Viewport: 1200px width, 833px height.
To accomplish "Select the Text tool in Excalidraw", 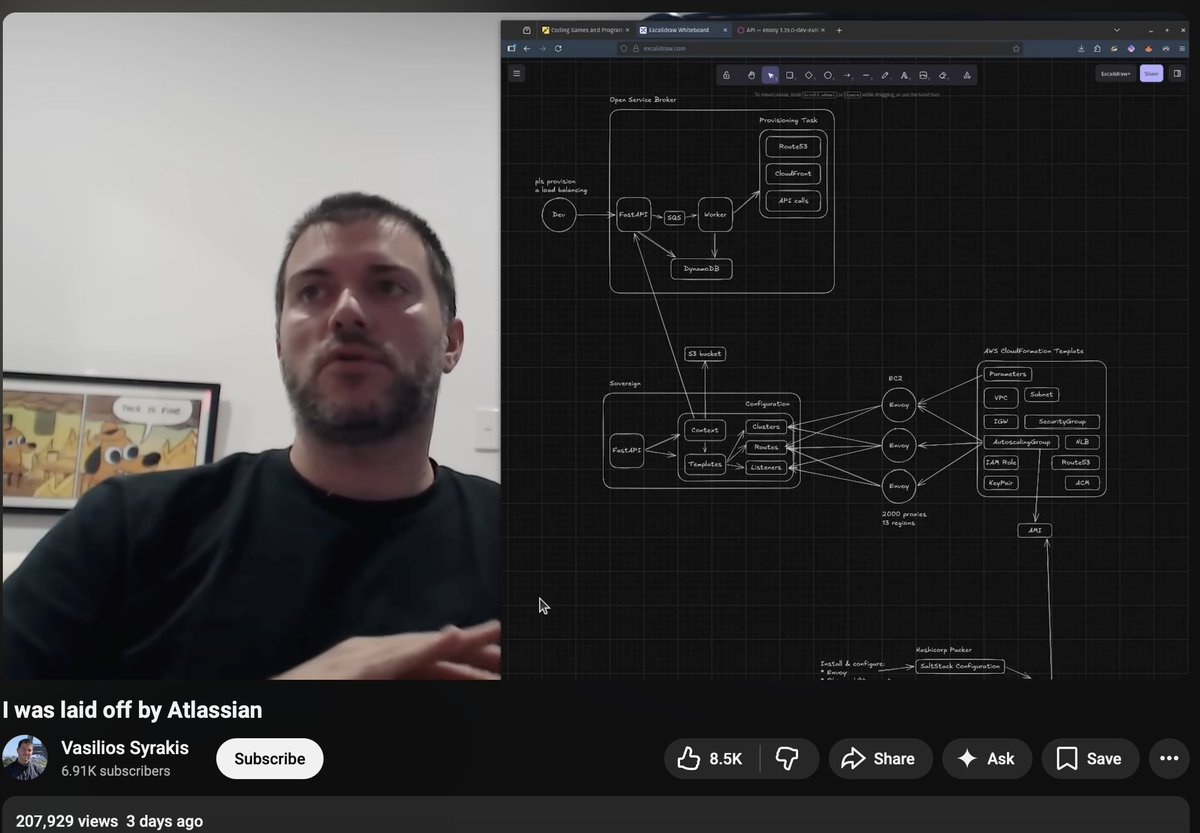I will 904,75.
